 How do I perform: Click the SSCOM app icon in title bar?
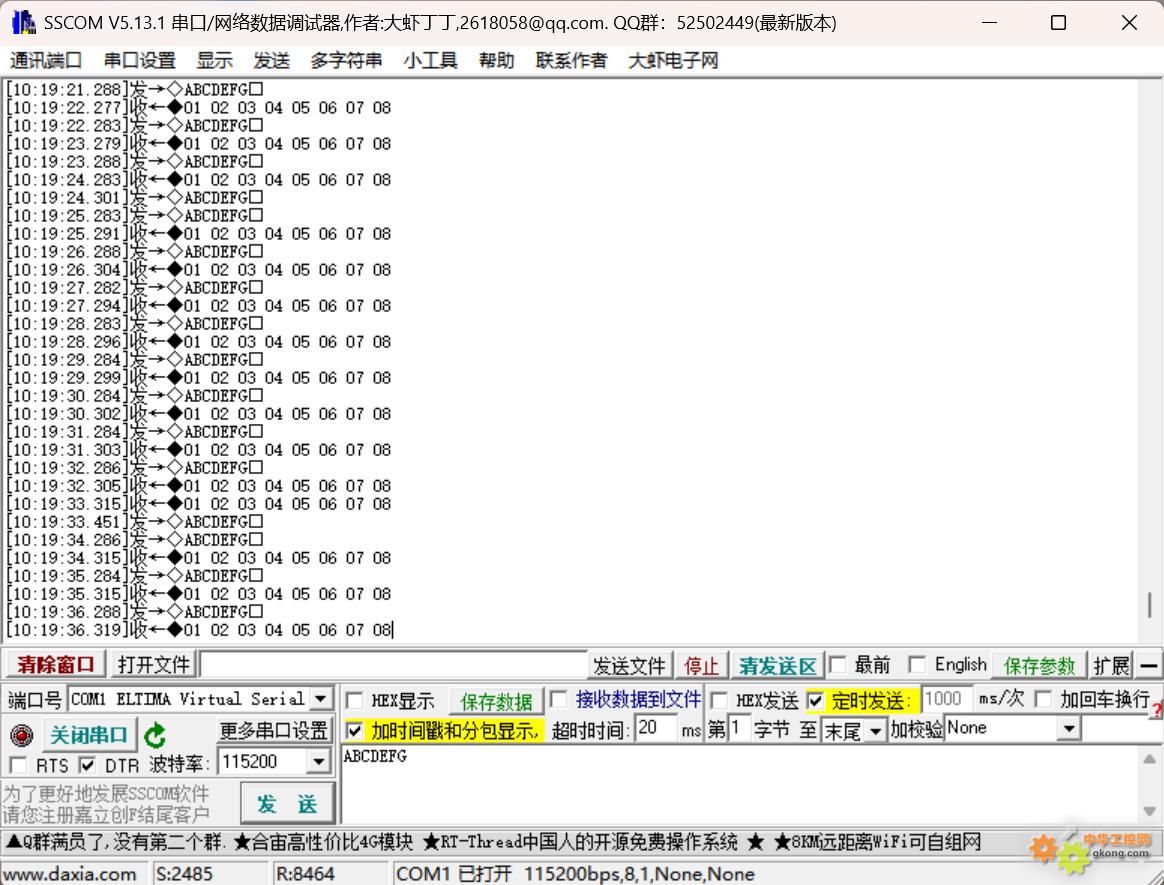coord(22,22)
